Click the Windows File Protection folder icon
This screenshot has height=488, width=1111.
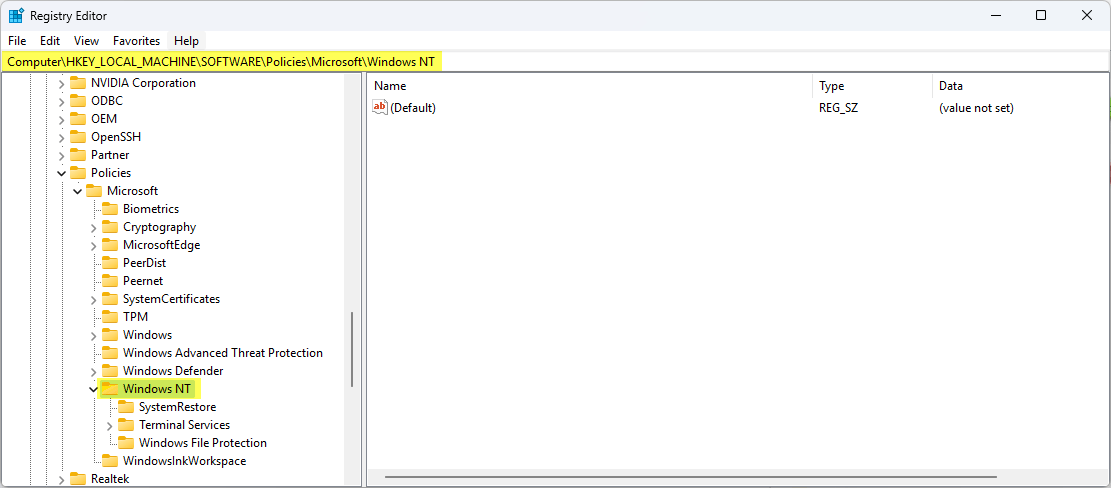[x=125, y=443]
